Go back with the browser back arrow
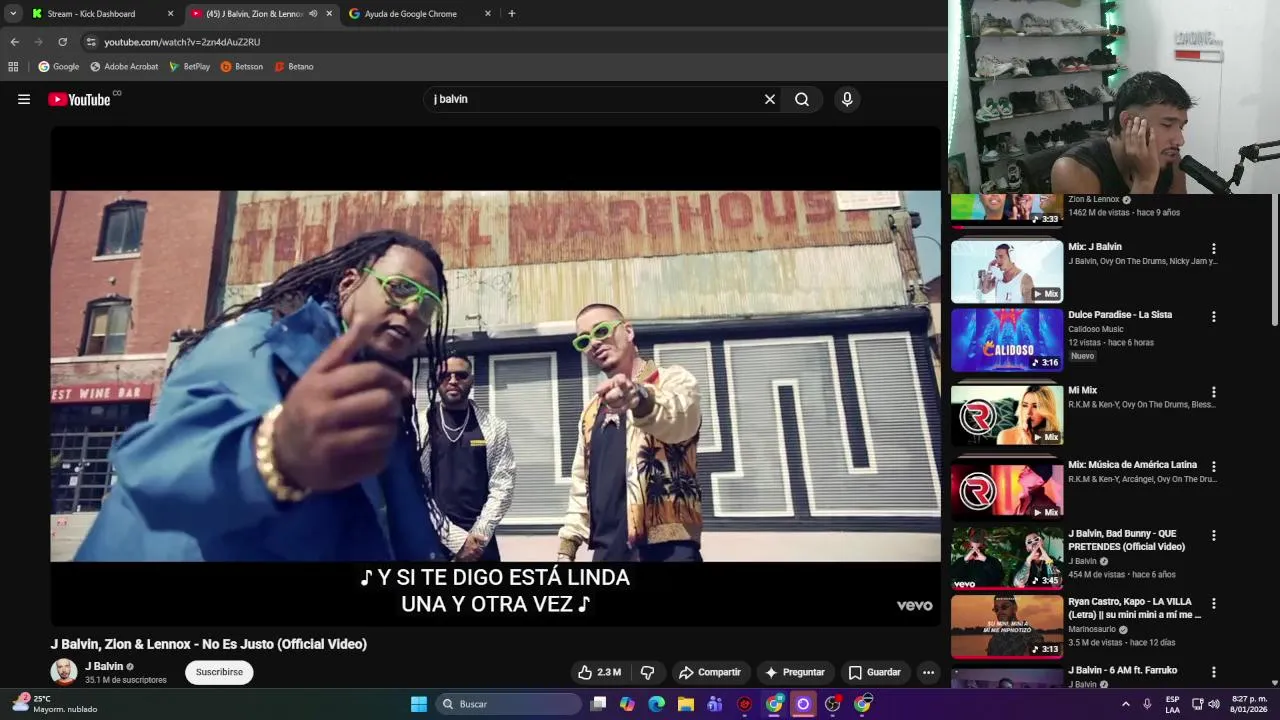Viewport: 1280px width, 720px height. [x=14, y=42]
